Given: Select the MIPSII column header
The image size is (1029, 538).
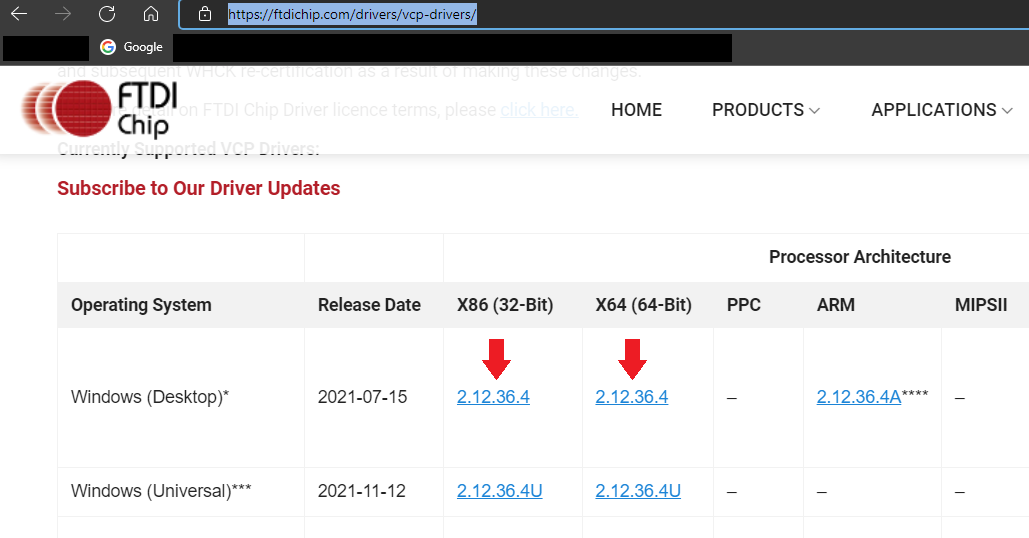Looking at the screenshot, I should 980,305.
